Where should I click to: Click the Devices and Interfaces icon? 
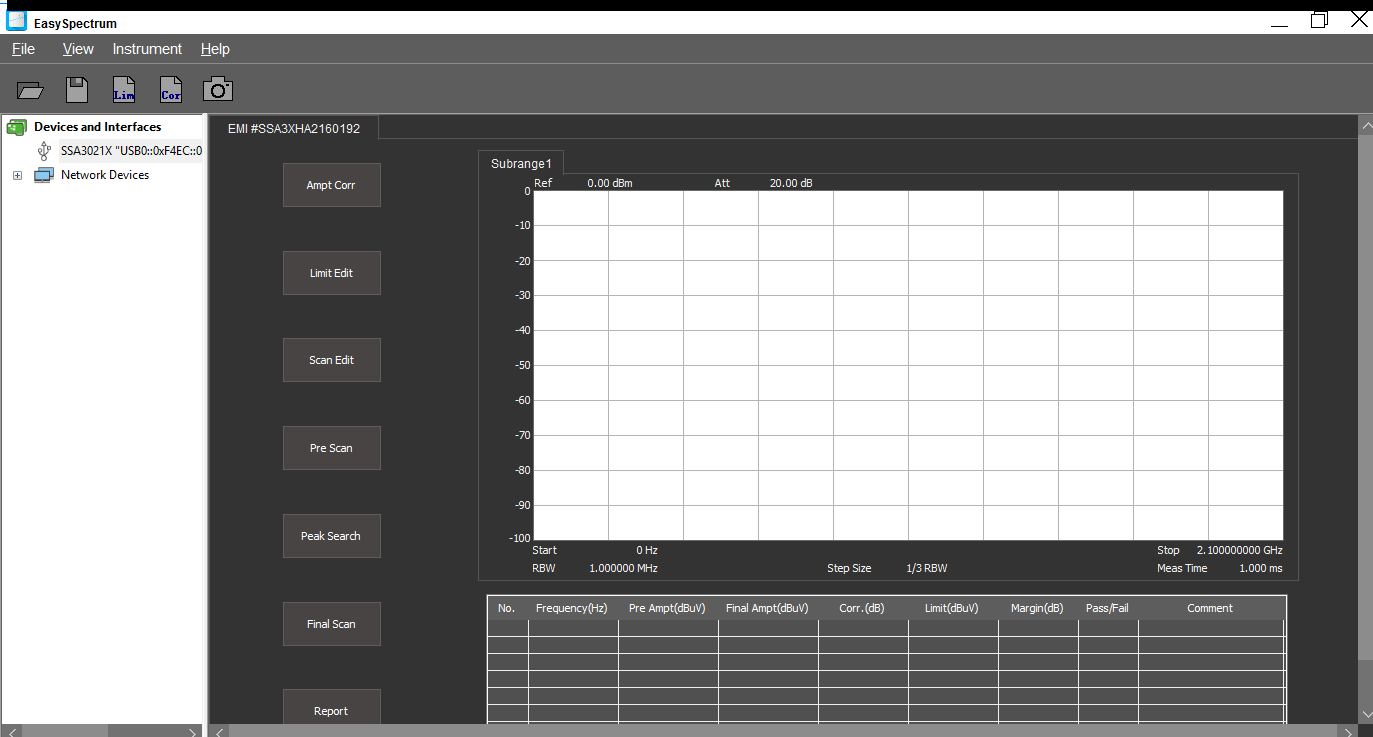[16, 127]
